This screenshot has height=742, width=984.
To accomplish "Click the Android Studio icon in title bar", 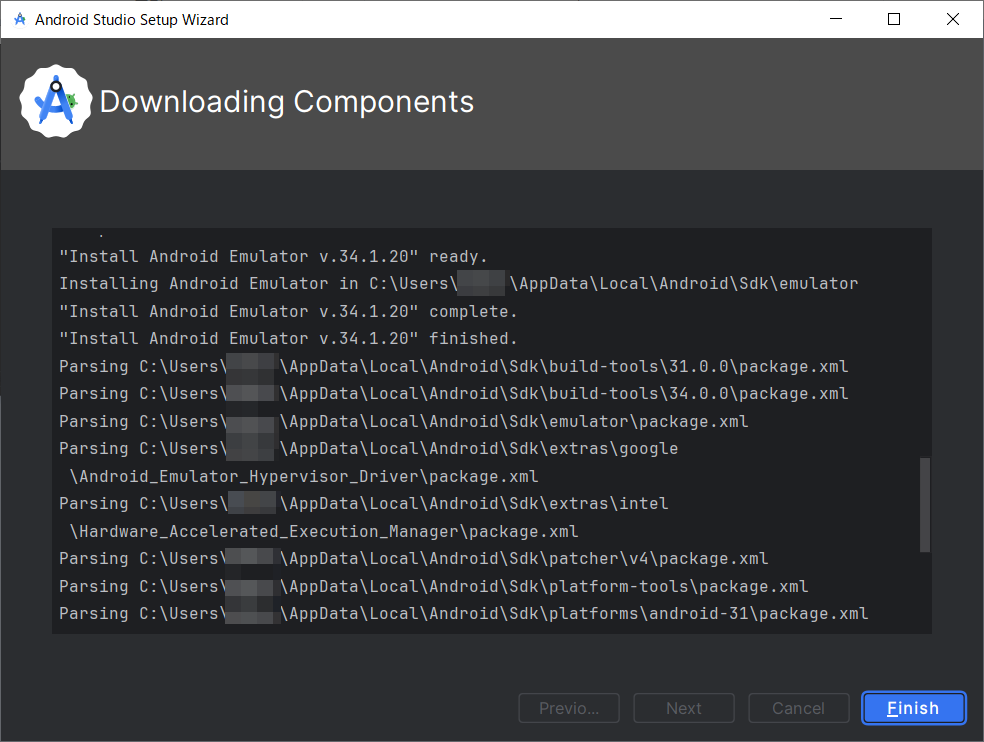I will [x=20, y=19].
